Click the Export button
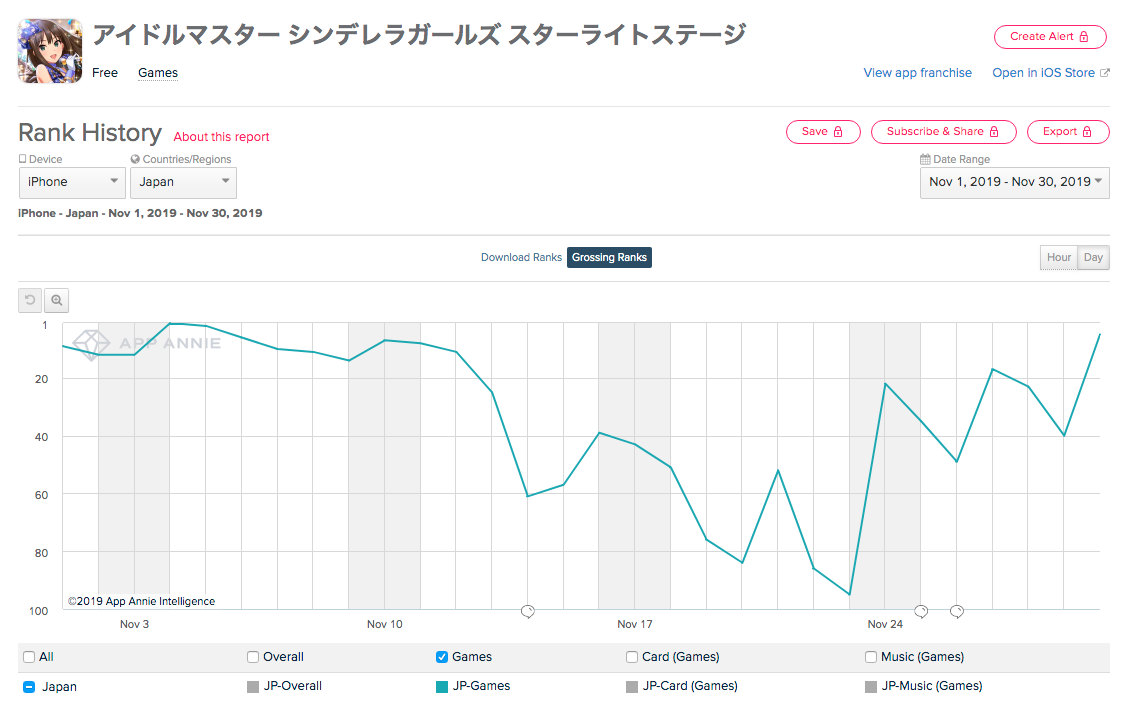The image size is (1125, 712). click(x=1068, y=132)
